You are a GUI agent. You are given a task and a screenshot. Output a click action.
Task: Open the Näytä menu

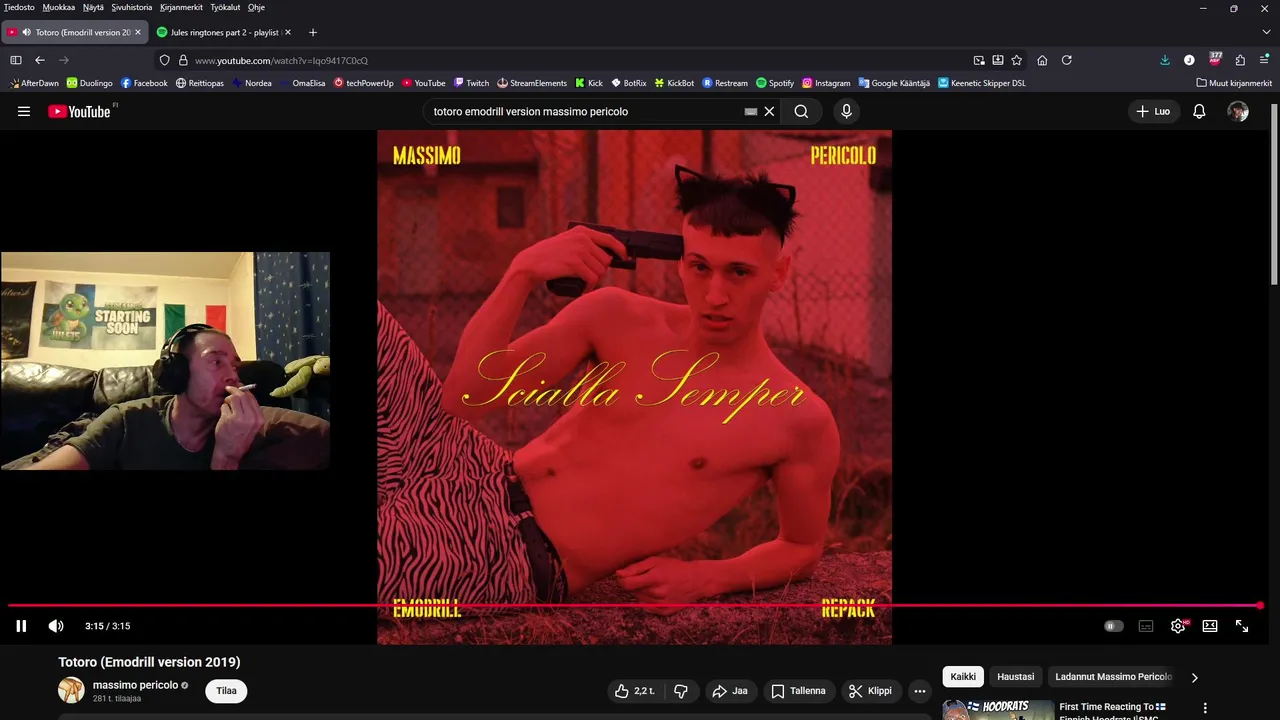(x=93, y=7)
